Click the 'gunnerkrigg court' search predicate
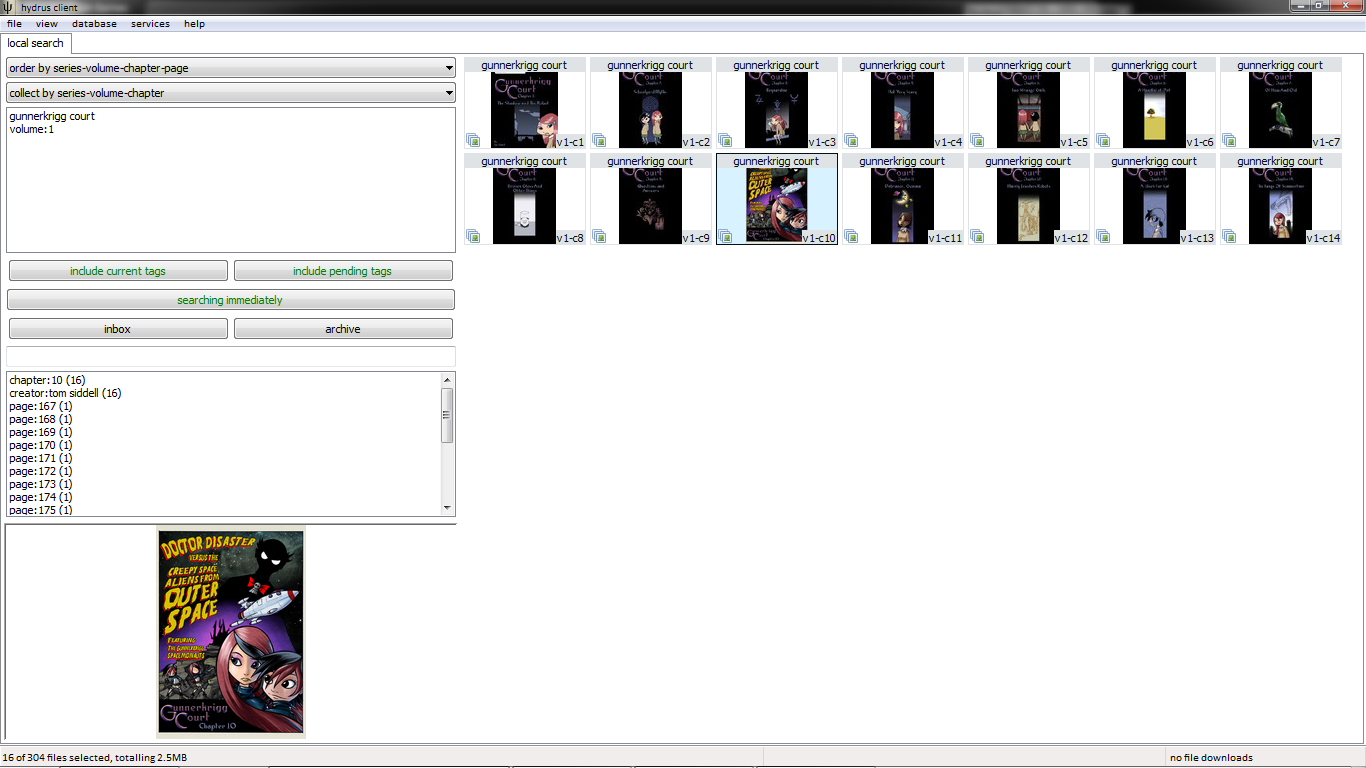1366x768 pixels. click(52, 116)
